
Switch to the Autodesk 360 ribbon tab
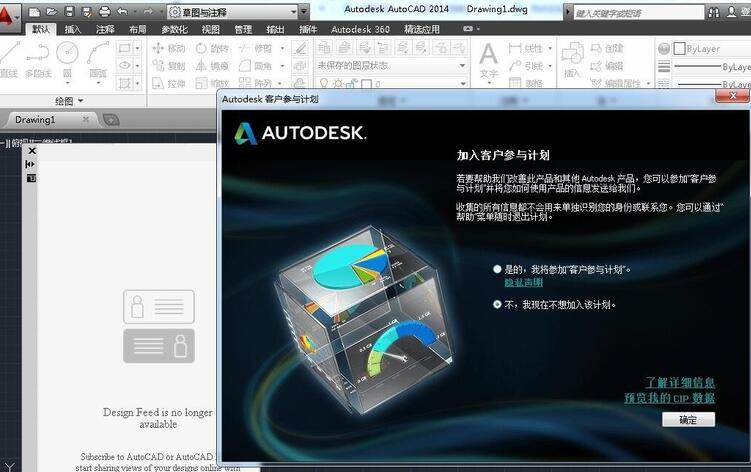[x=360, y=29]
